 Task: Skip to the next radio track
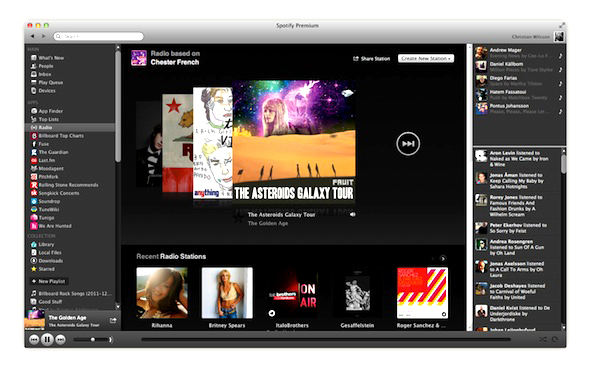(x=408, y=144)
